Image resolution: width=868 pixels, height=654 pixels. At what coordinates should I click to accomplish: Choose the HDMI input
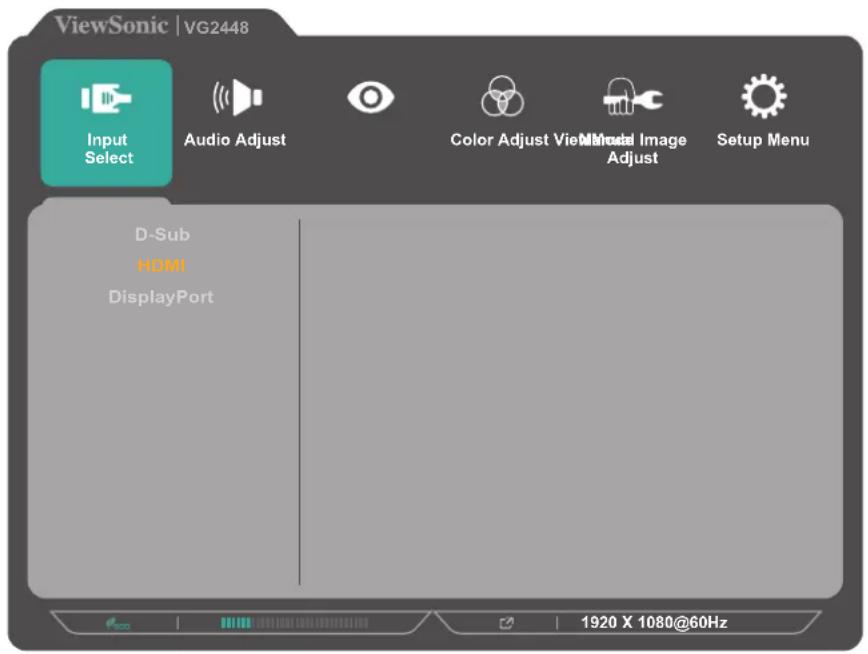pos(162,266)
